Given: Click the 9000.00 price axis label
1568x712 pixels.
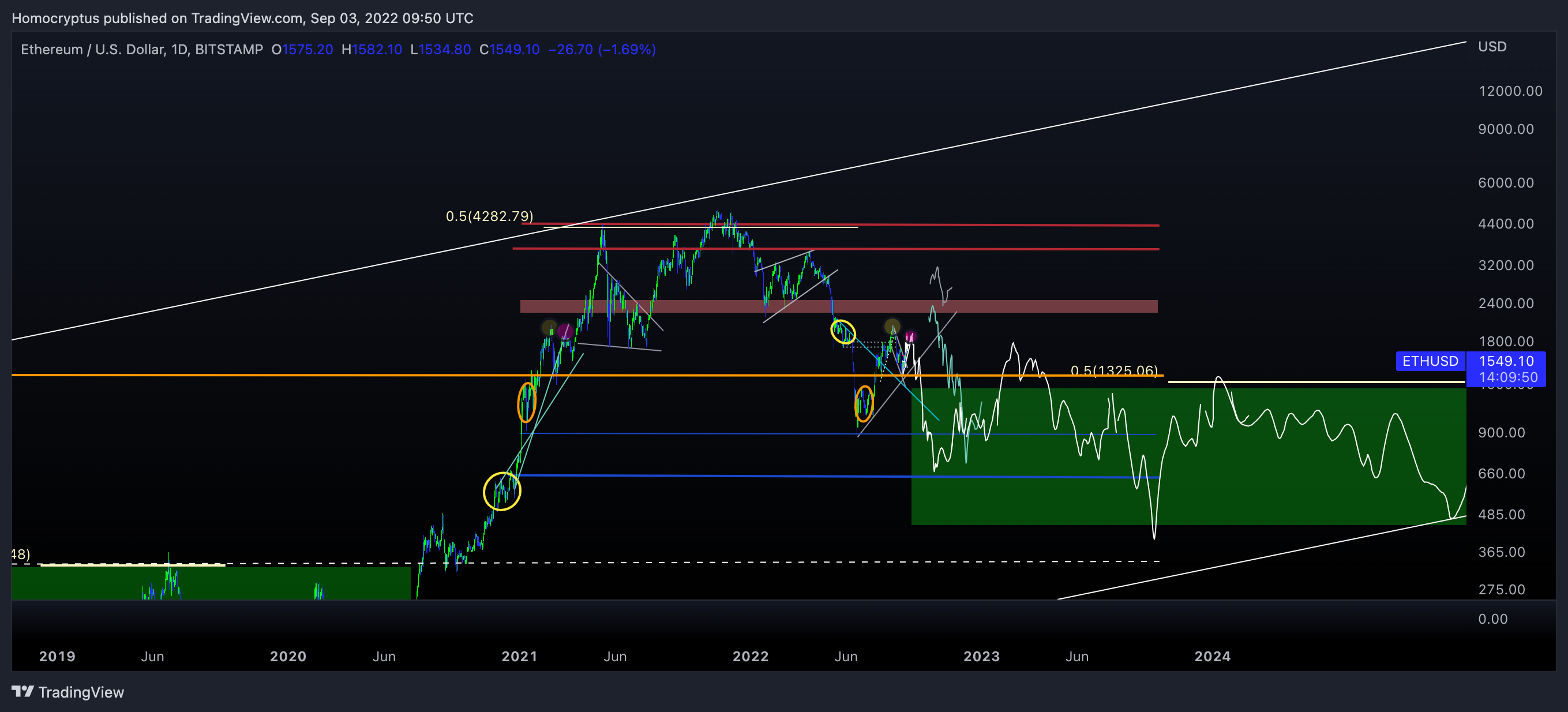Looking at the screenshot, I should (1506, 129).
